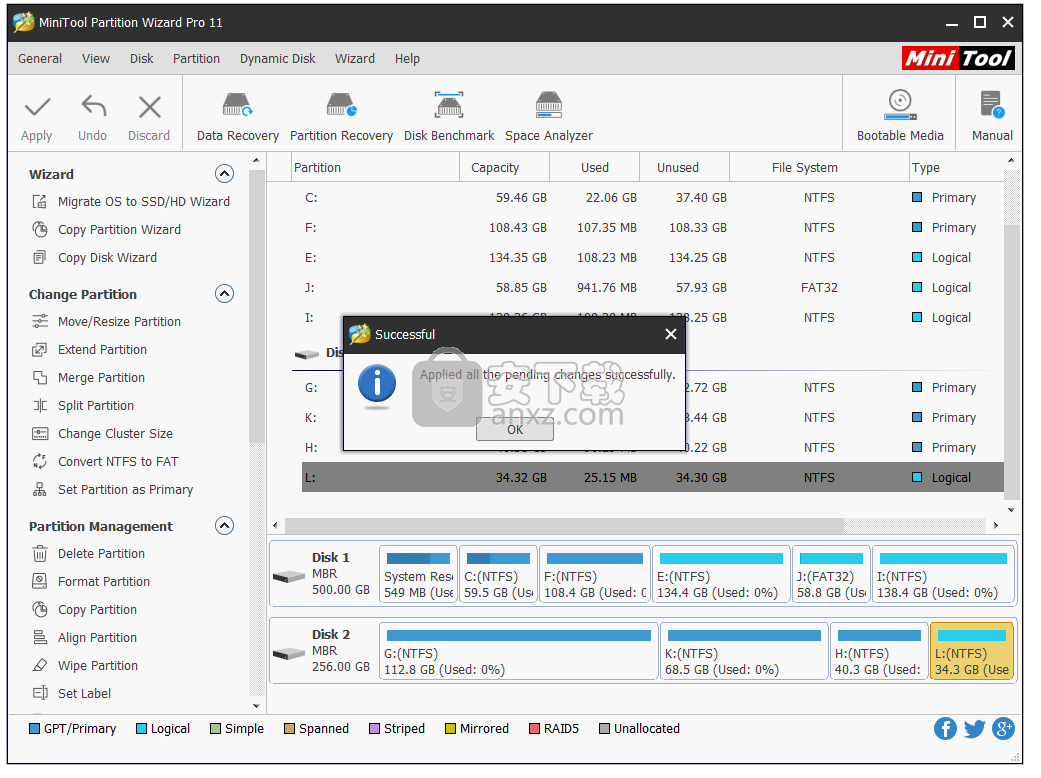1041x778 pixels.
Task: Select the G: partition row
Action: pyautogui.click(x=652, y=388)
